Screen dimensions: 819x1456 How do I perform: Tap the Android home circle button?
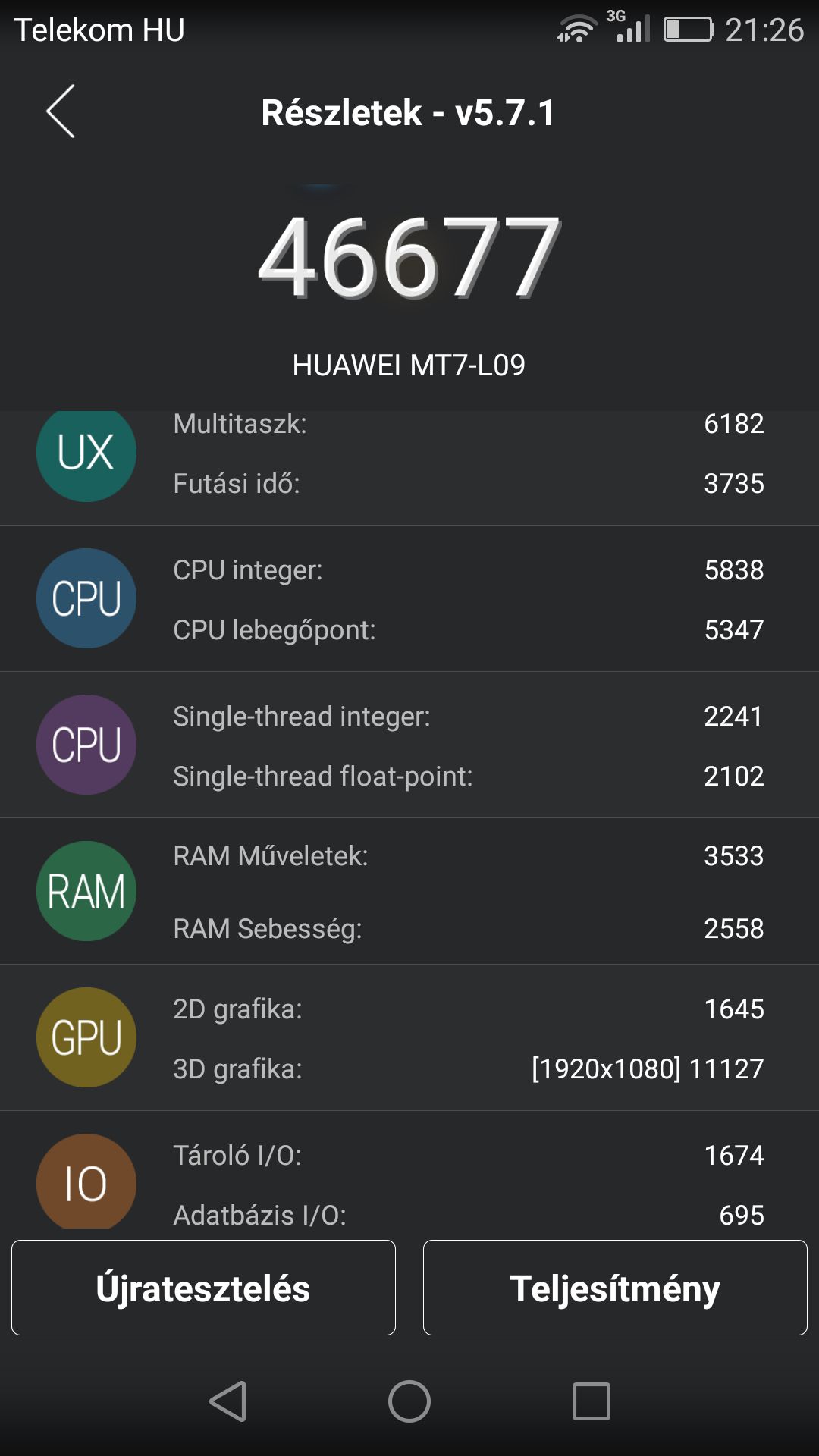[409, 1401]
